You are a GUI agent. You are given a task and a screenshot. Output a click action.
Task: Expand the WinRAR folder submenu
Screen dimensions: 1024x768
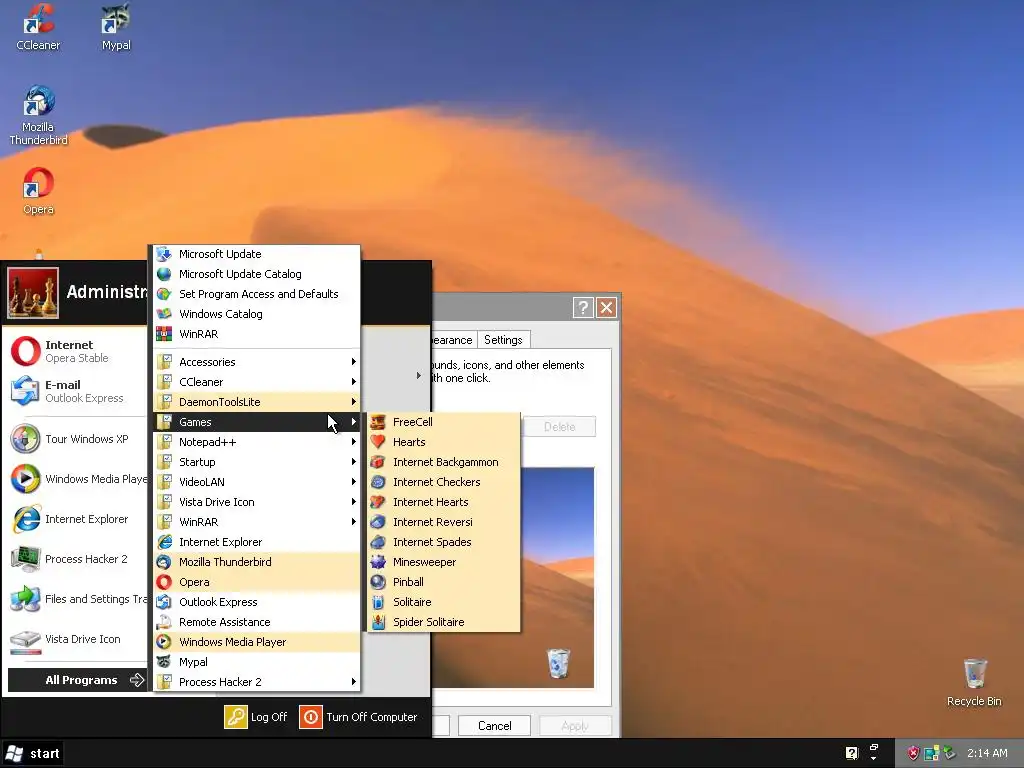pos(257,522)
